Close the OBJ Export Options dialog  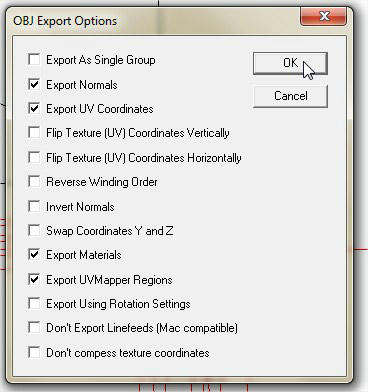(323, 16)
